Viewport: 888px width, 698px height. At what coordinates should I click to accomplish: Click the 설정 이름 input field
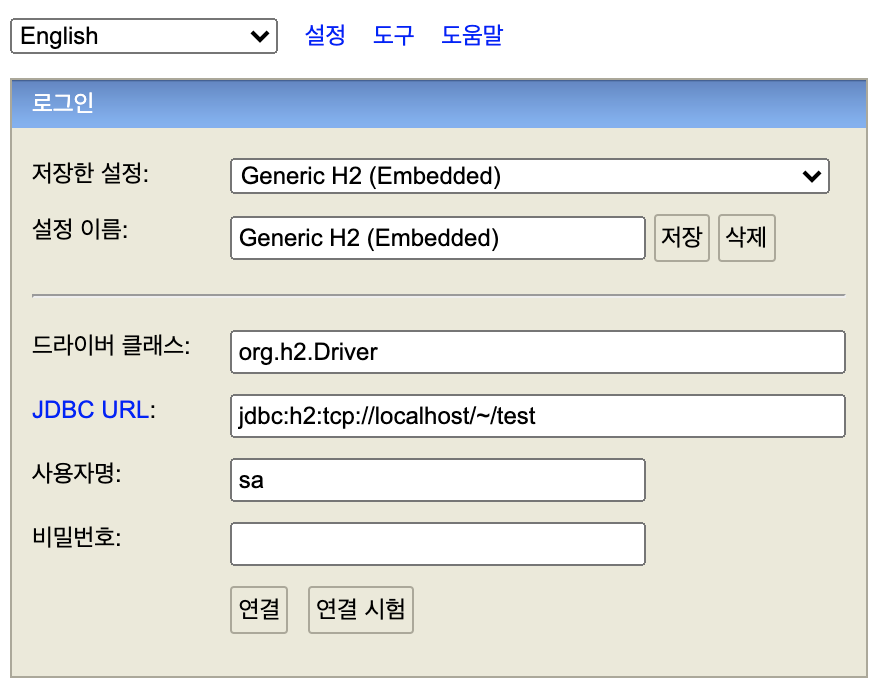pos(438,238)
